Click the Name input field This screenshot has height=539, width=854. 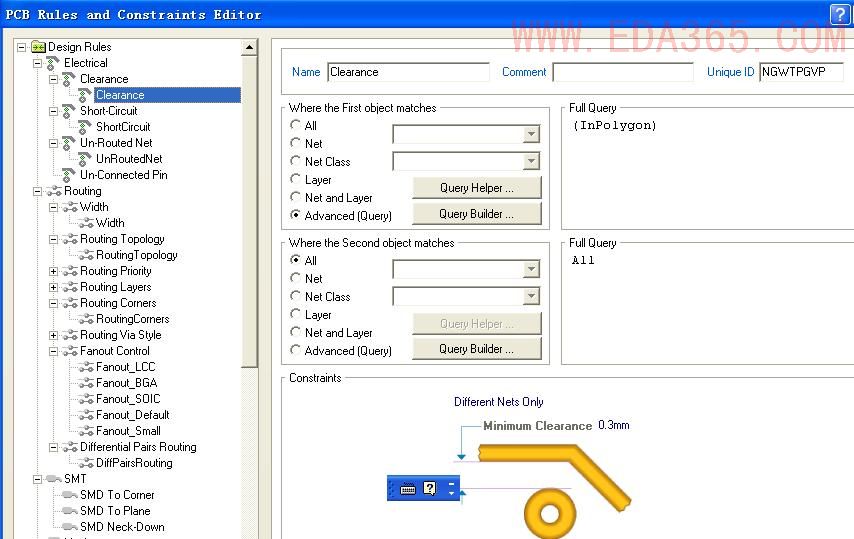pyautogui.click(x=408, y=72)
